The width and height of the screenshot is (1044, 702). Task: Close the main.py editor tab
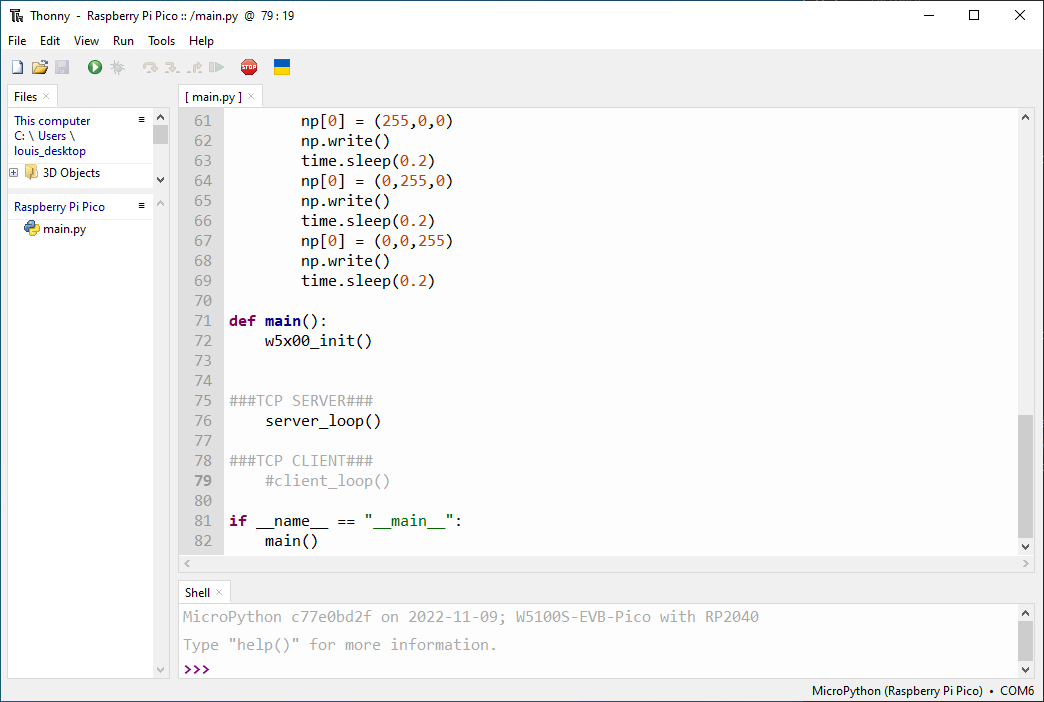251,96
